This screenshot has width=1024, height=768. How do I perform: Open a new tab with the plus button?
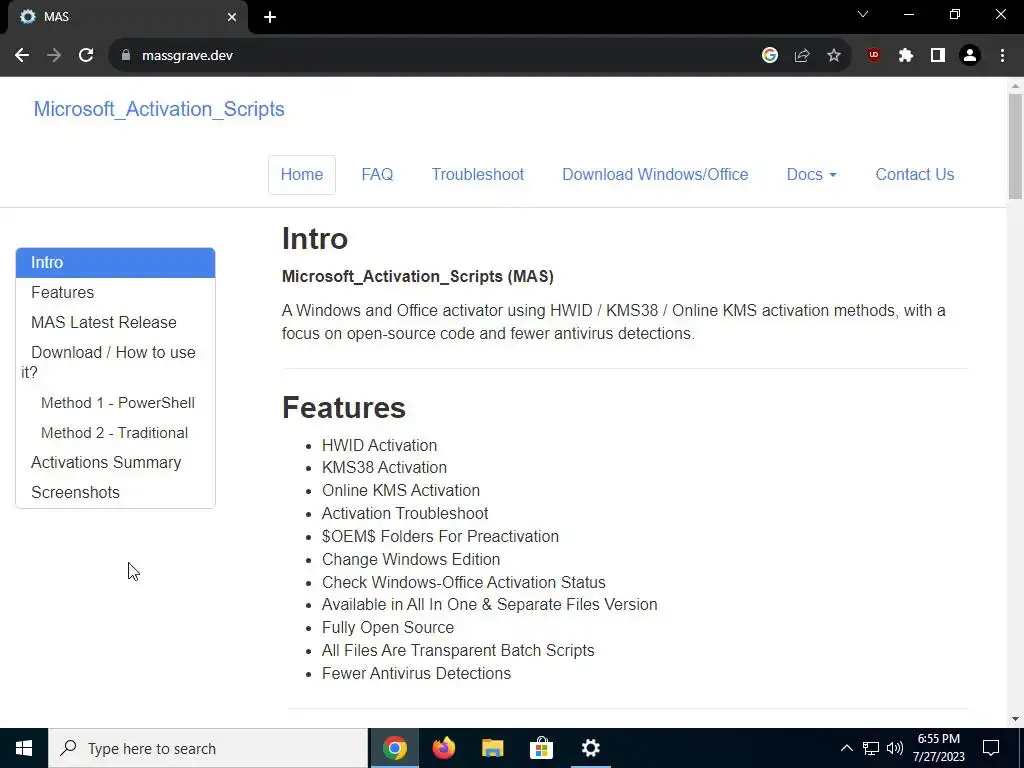point(270,17)
